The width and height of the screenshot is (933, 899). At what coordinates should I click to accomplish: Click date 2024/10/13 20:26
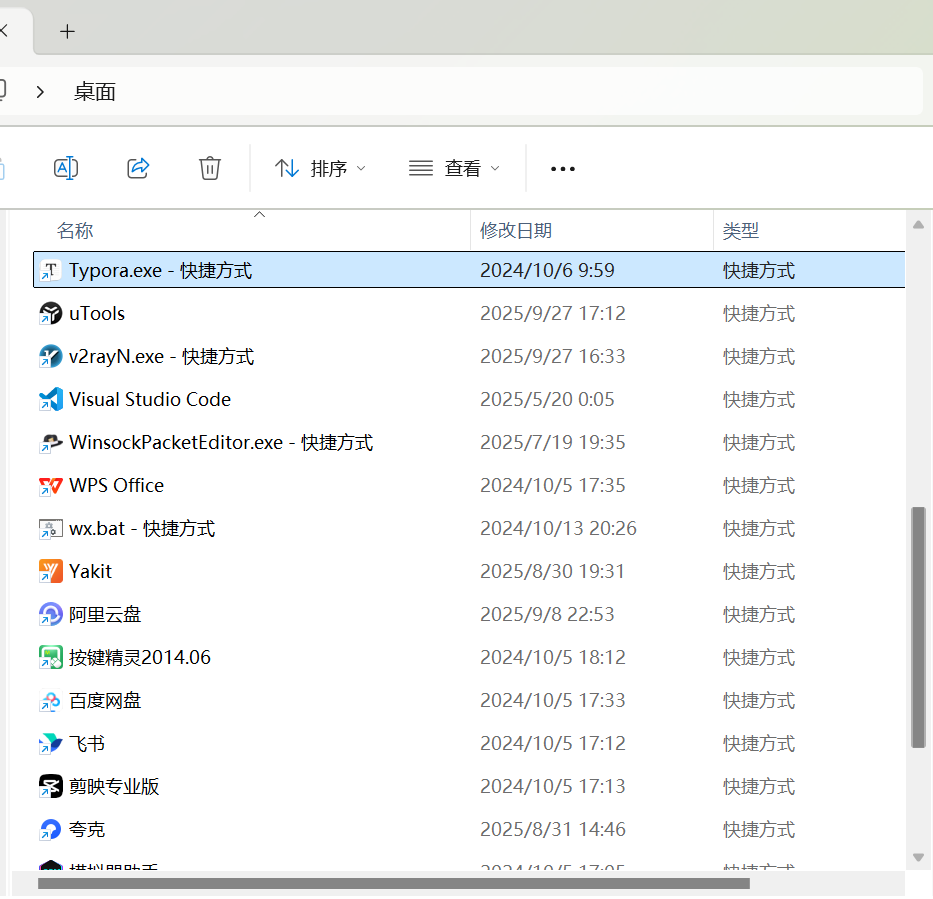(x=558, y=528)
